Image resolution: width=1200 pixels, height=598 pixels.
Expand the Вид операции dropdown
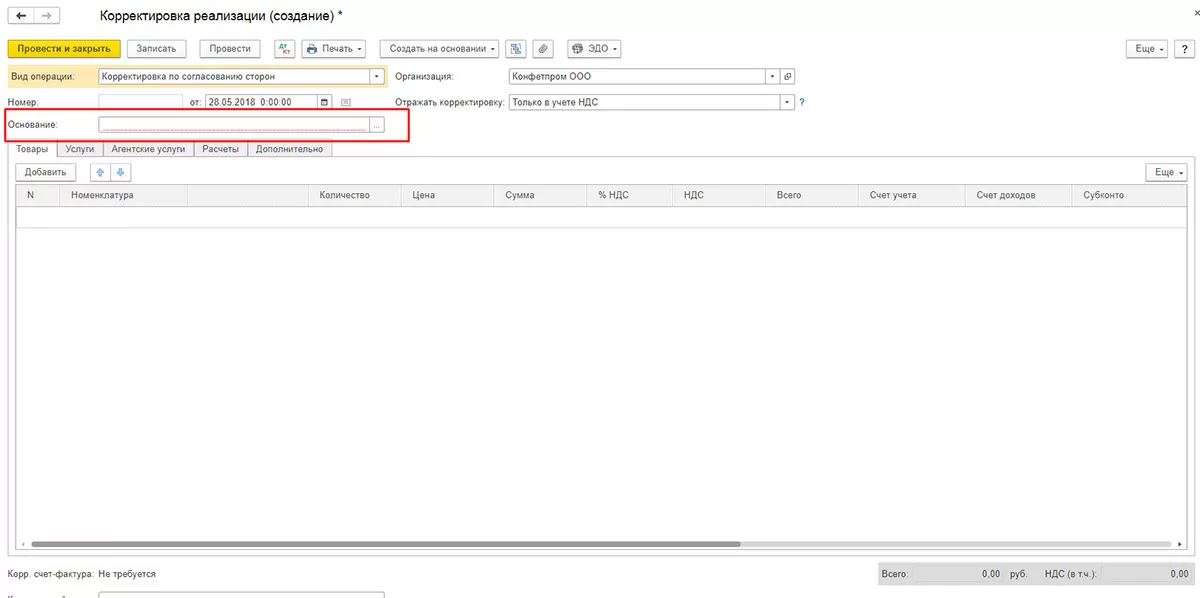377,76
